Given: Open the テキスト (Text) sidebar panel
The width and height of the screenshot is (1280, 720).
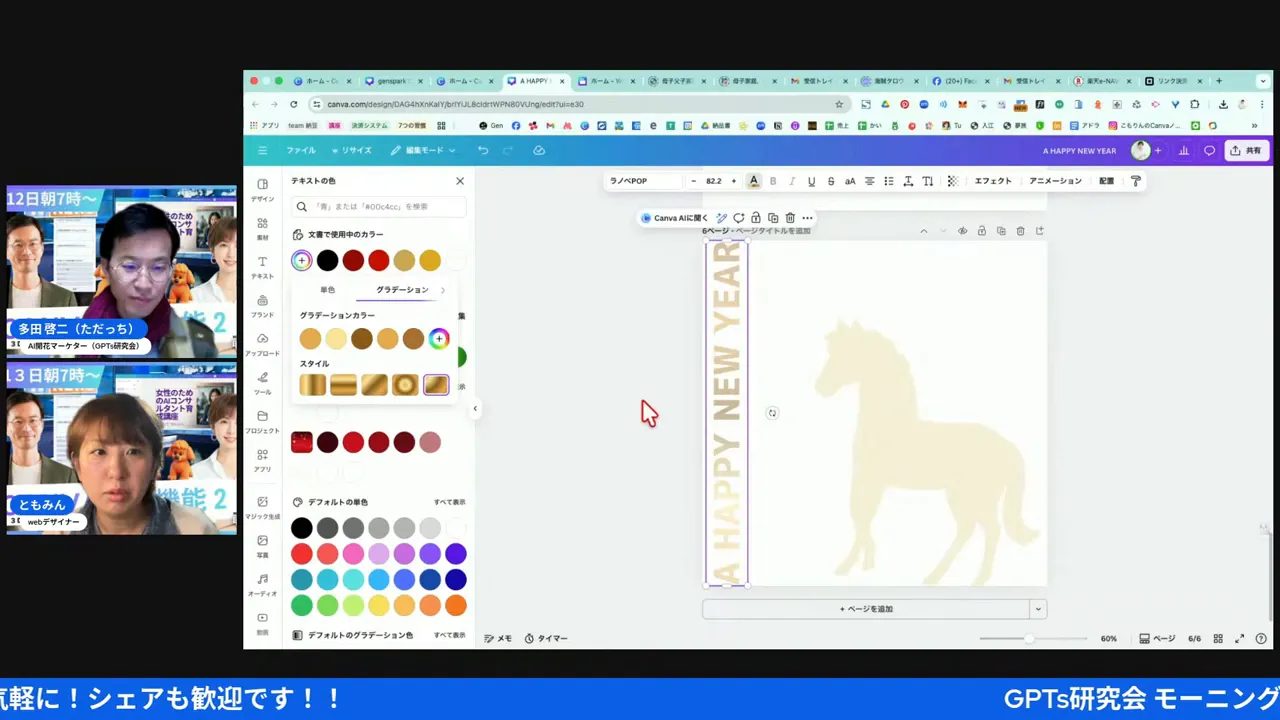Looking at the screenshot, I should coord(262,266).
